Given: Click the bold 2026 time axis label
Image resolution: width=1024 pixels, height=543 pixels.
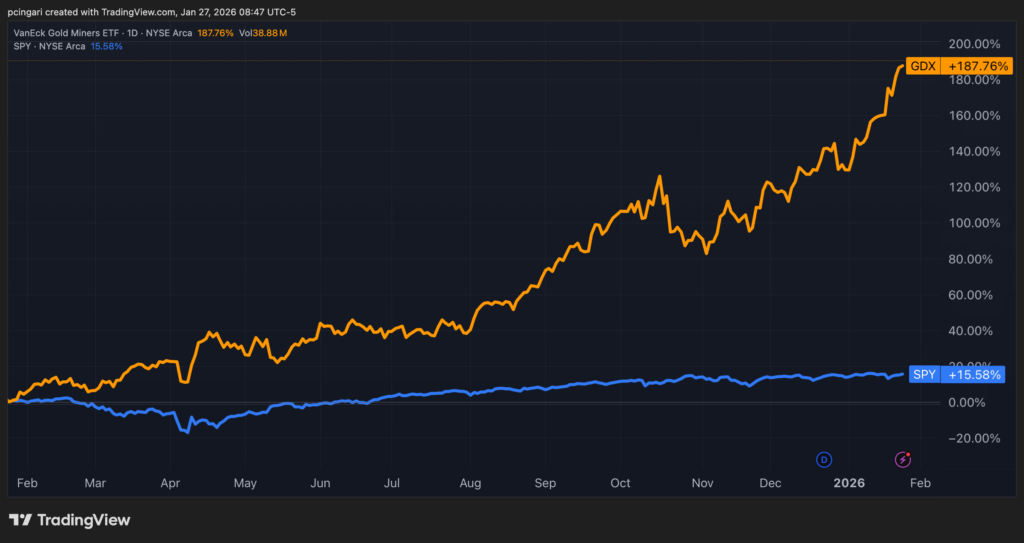Looking at the screenshot, I should (x=849, y=483).
